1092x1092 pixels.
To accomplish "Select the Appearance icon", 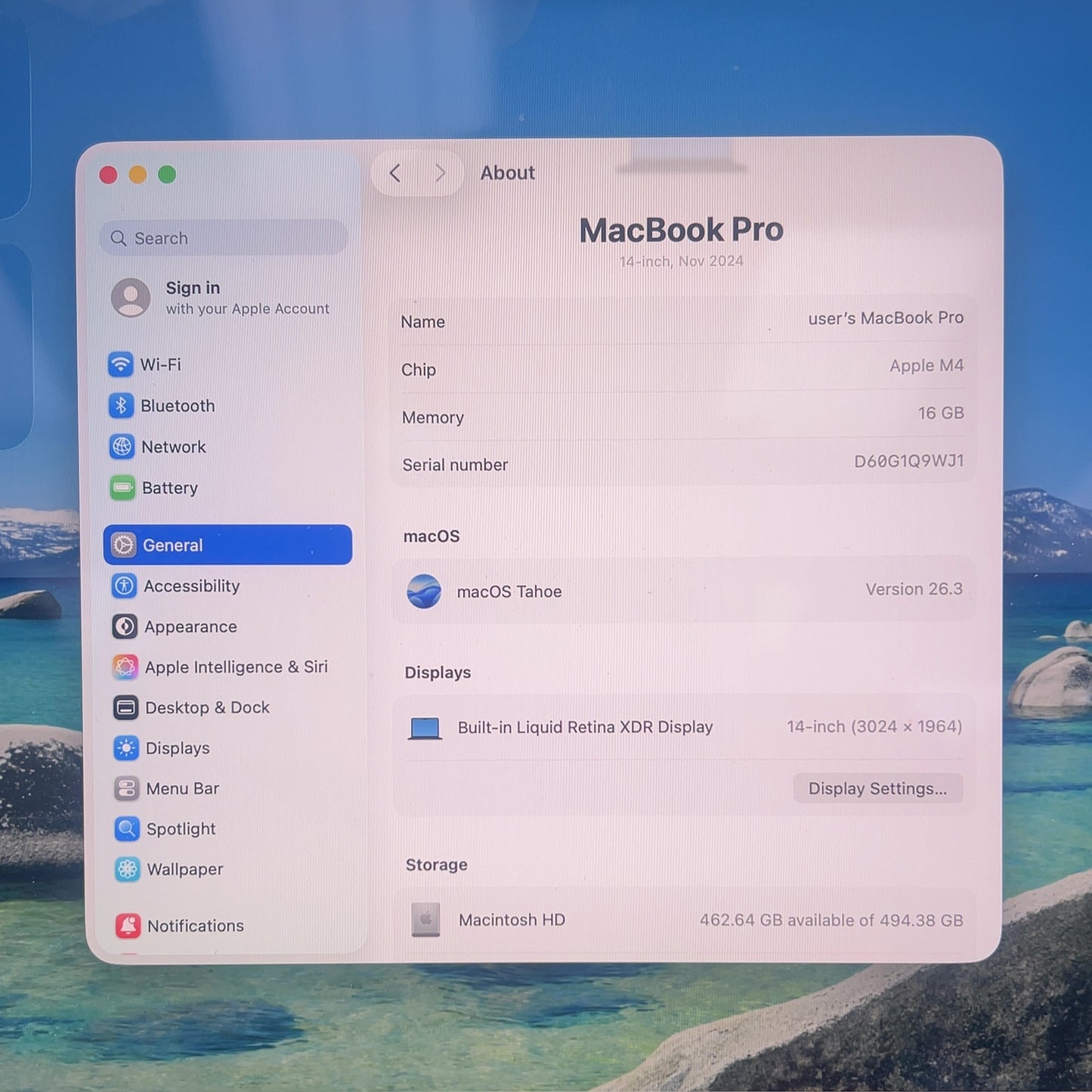I will pyautogui.click(x=125, y=626).
